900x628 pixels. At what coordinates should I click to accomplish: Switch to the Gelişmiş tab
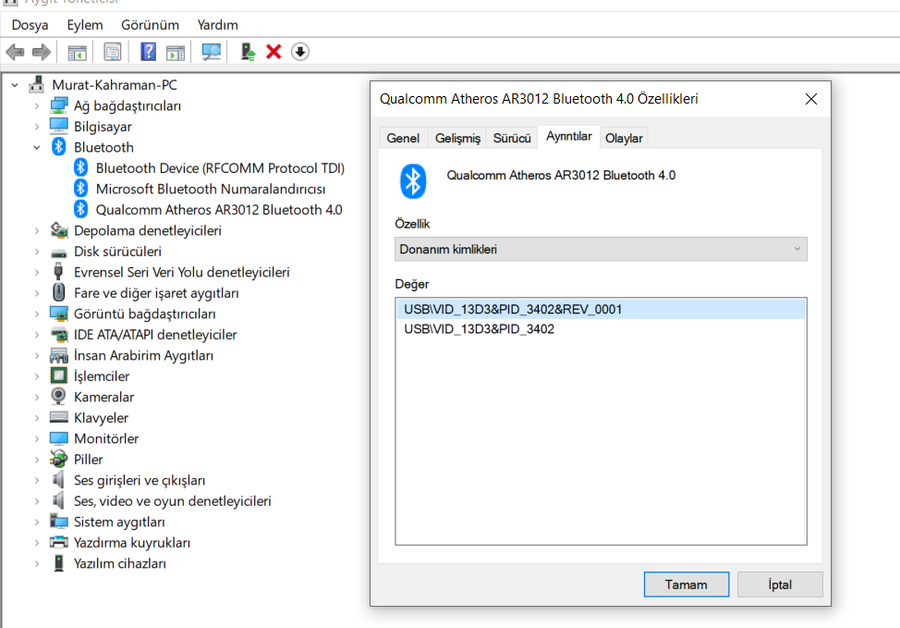pyautogui.click(x=457, y=138)
